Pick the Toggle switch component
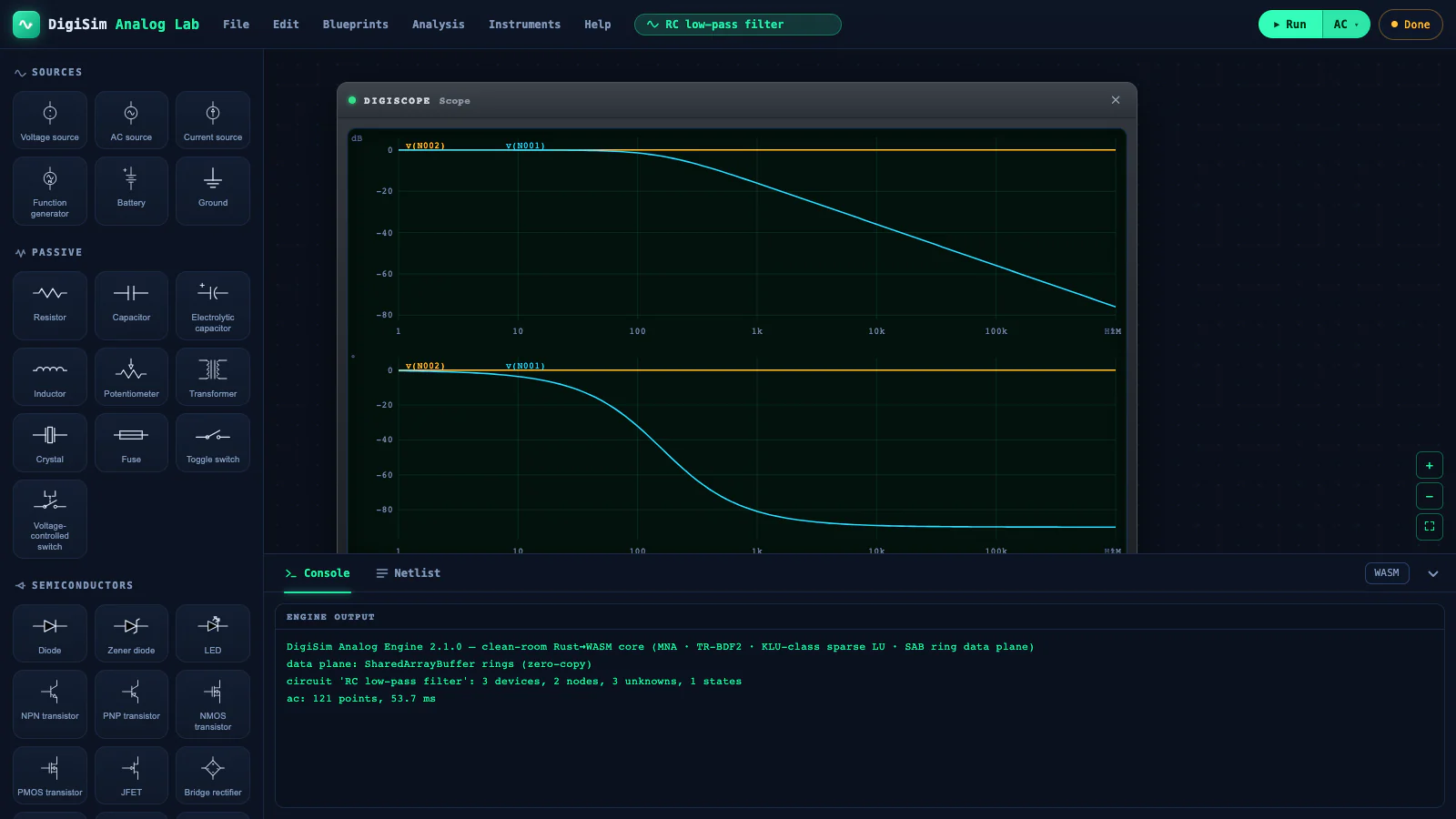The width and height of the screenshot is (1456, 819). pos(213,442)
